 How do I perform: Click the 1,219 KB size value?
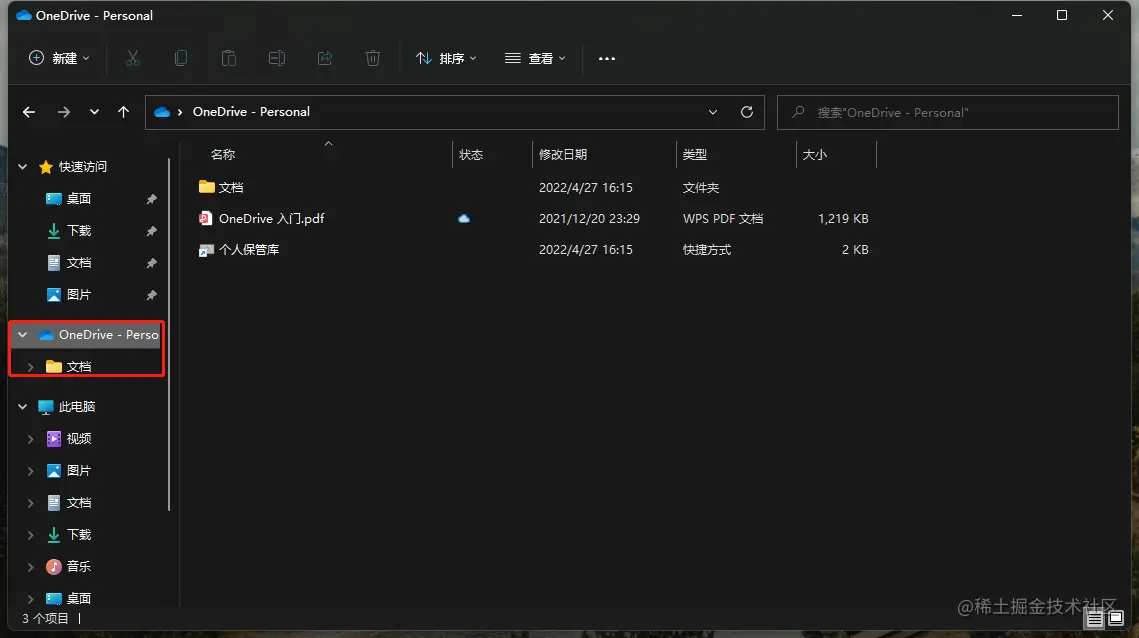pyautogui.click(x=843, y=219)
